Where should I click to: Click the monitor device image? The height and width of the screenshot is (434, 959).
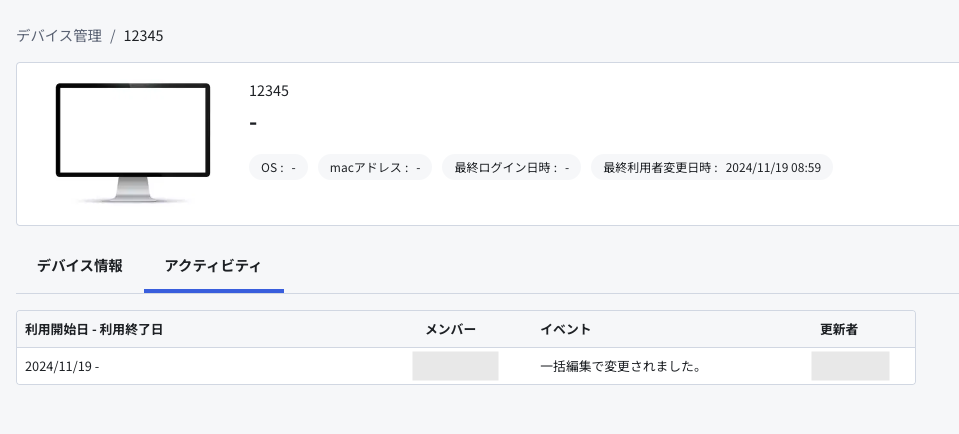133,143
